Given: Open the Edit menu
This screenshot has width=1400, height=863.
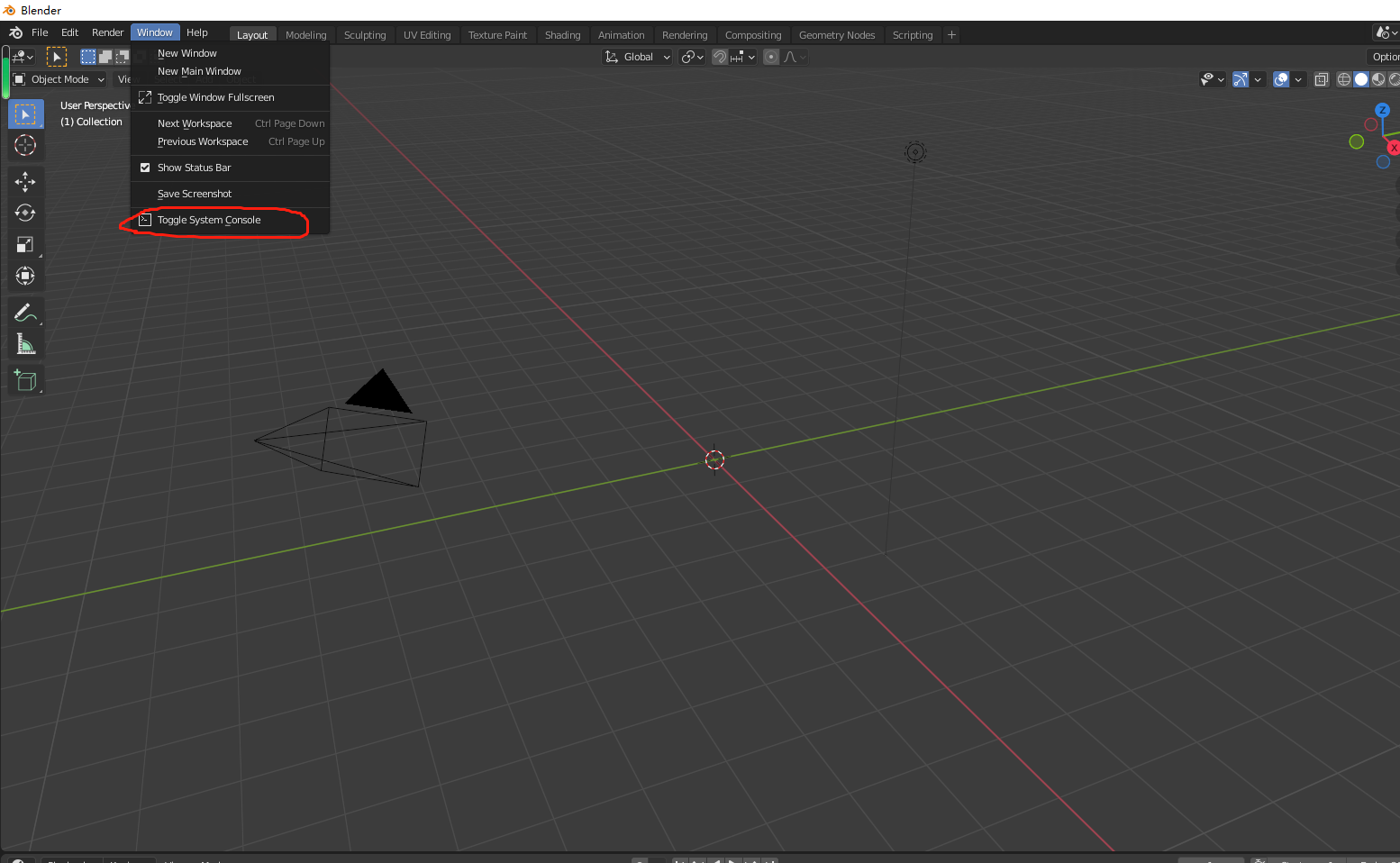Looking at the screenshot, I should [x=69, y=32].
